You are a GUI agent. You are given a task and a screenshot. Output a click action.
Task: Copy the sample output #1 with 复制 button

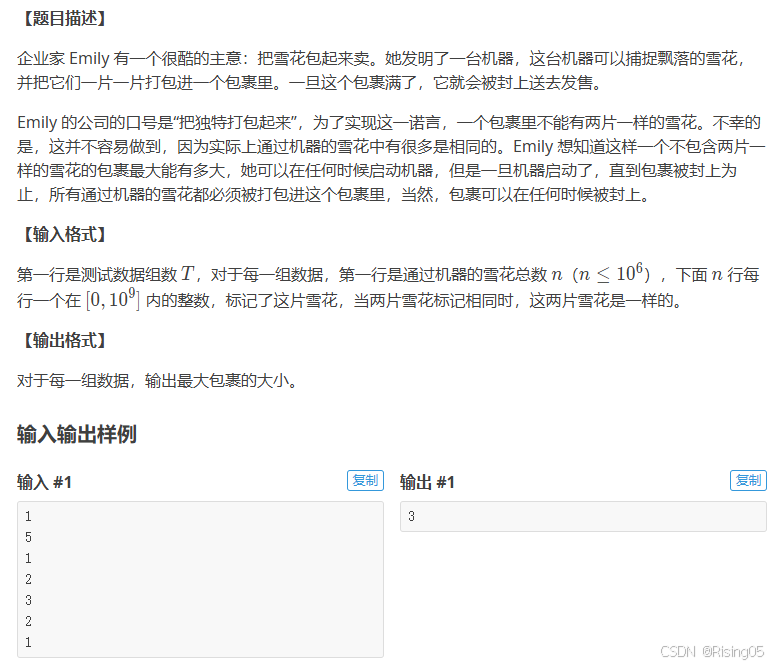[748, 480]
